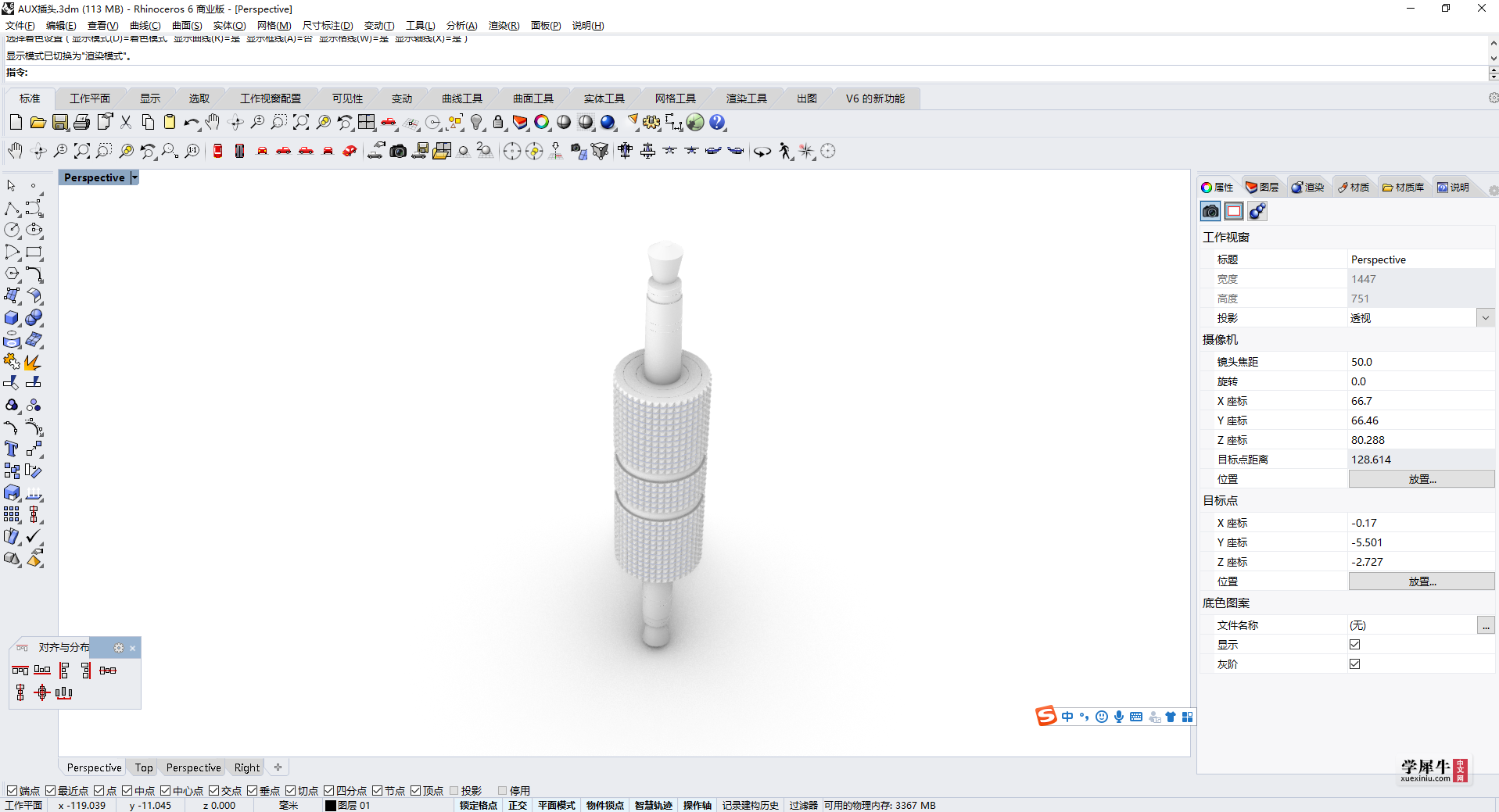Create a new file with the New icon
This screenshot has width=1499, height=812.
[x=16, y=122]
